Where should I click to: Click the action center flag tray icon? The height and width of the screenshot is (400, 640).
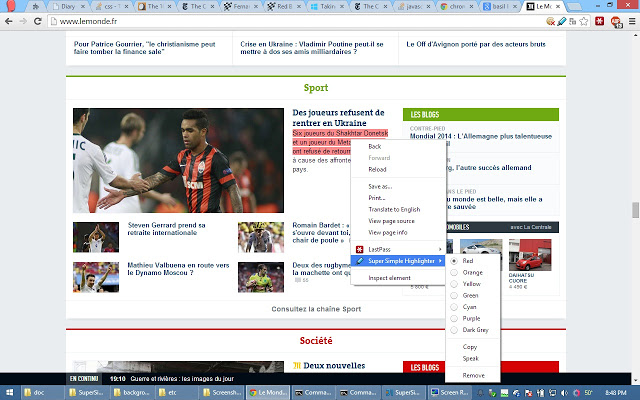pos(529,393)
